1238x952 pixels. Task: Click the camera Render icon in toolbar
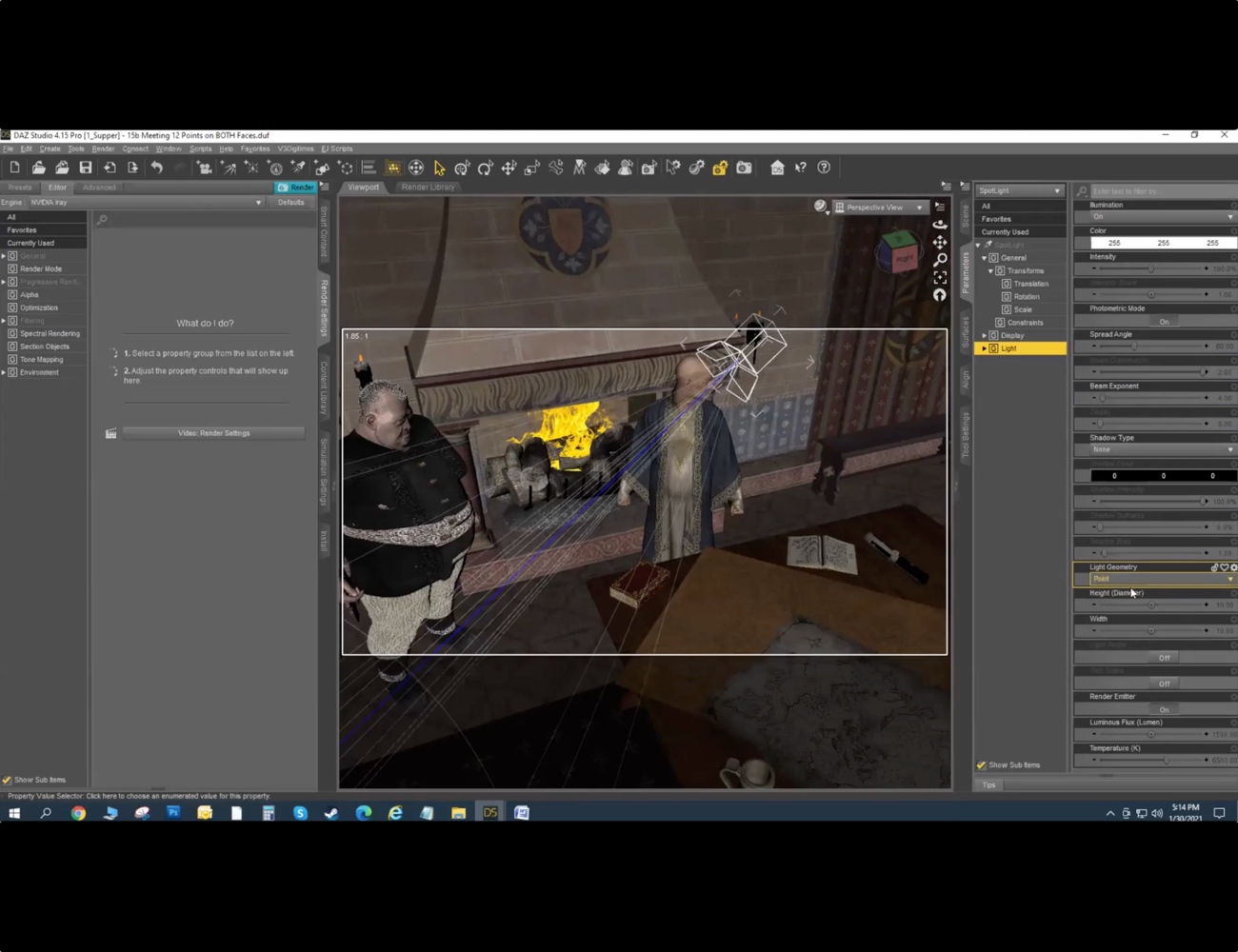[x=744, y=168]
